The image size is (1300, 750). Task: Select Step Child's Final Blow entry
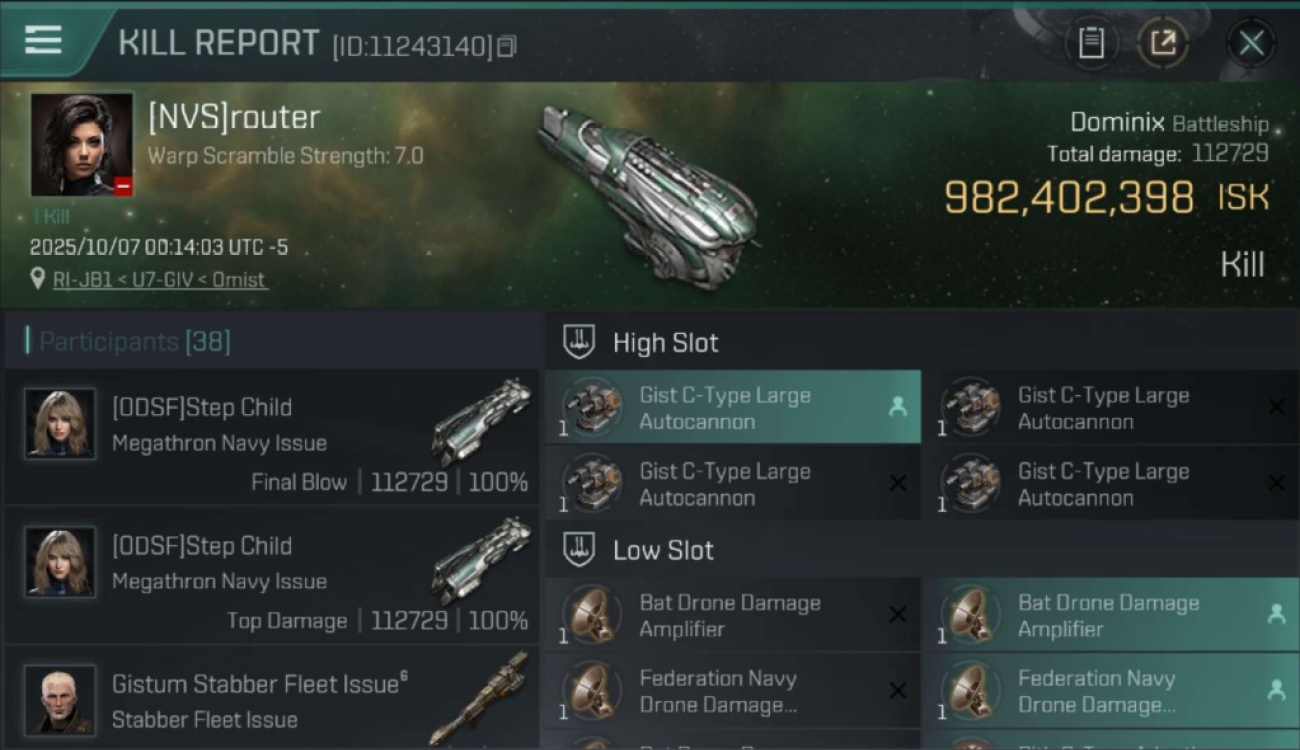(272, 439)
